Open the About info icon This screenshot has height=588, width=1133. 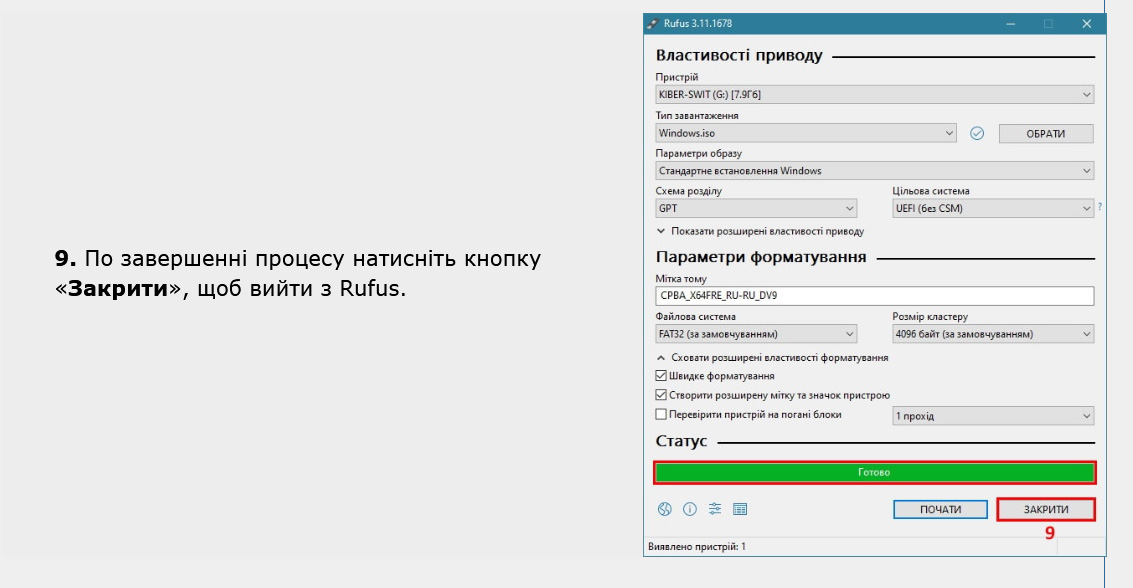689,509
